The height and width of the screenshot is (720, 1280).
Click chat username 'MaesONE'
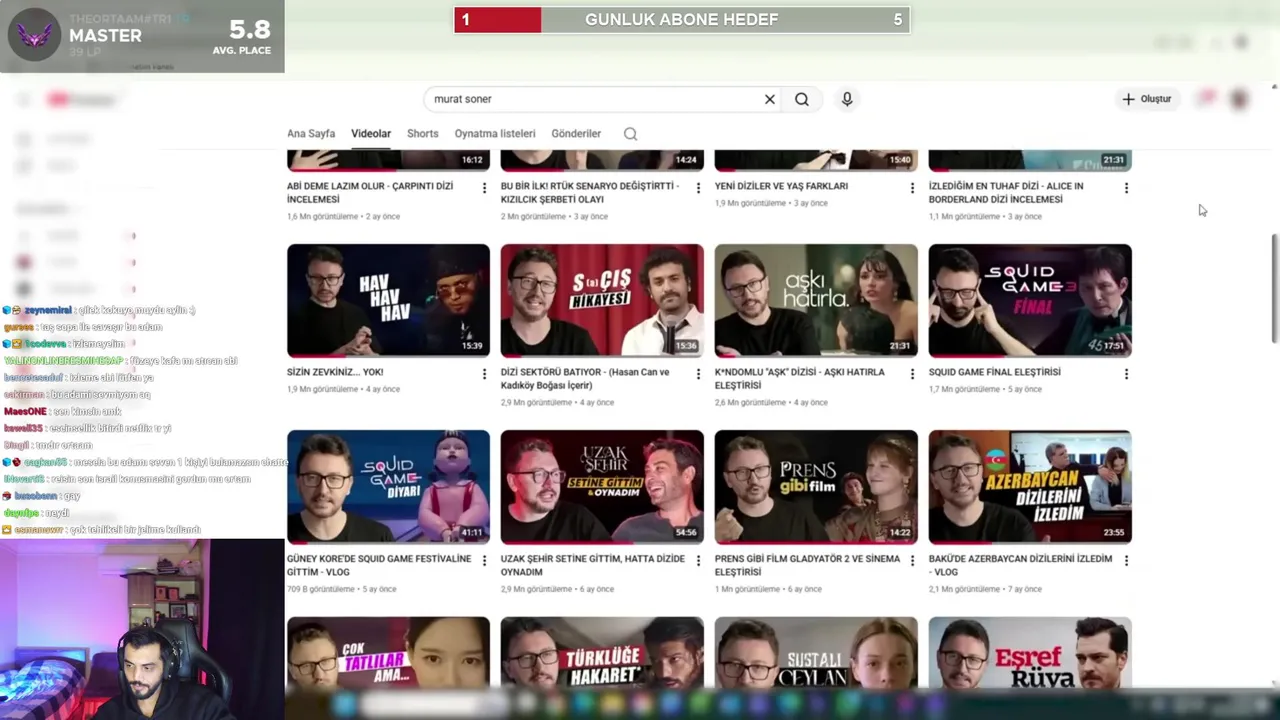(x=25, y=411)
